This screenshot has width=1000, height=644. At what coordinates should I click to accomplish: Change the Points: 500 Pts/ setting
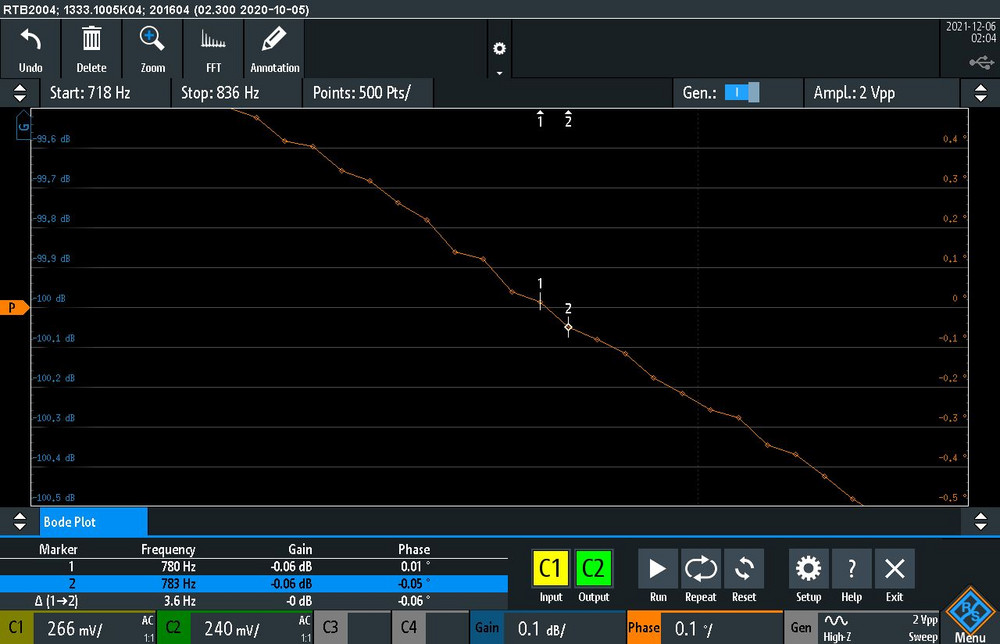coord(368,93)
